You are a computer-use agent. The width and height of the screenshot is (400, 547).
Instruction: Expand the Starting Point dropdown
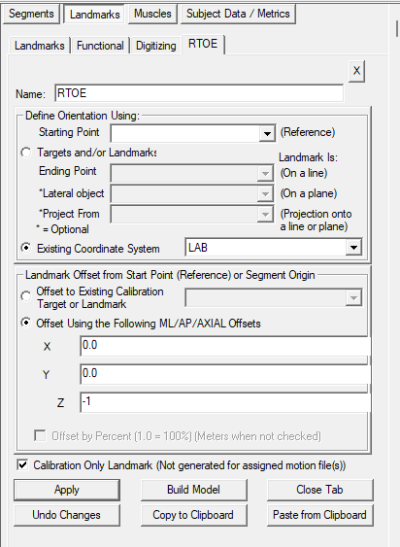pyautogui.click(x=267, y=134)
